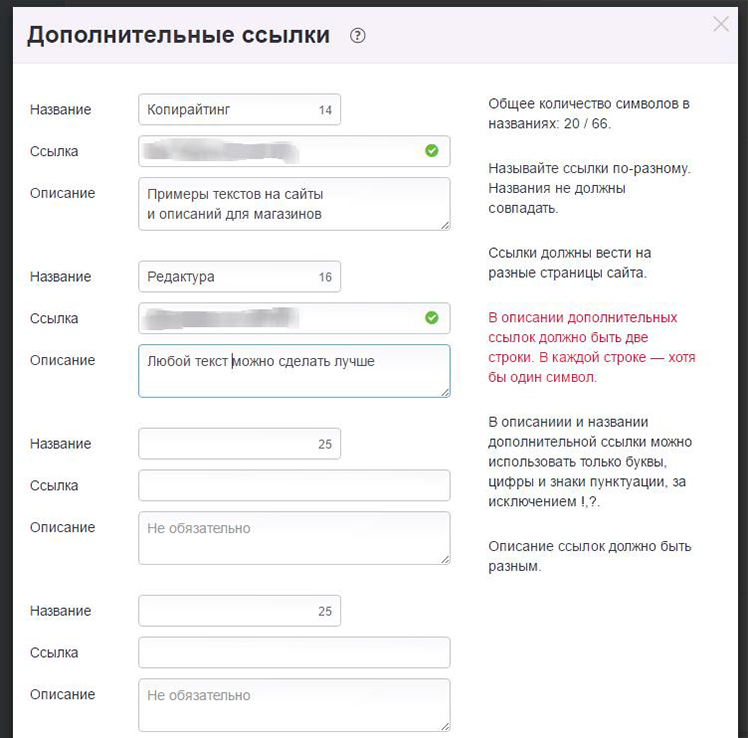Edit description 'Примеры текстов на сайты'
This screenshot has height=738, width=748.
[294, 204]
